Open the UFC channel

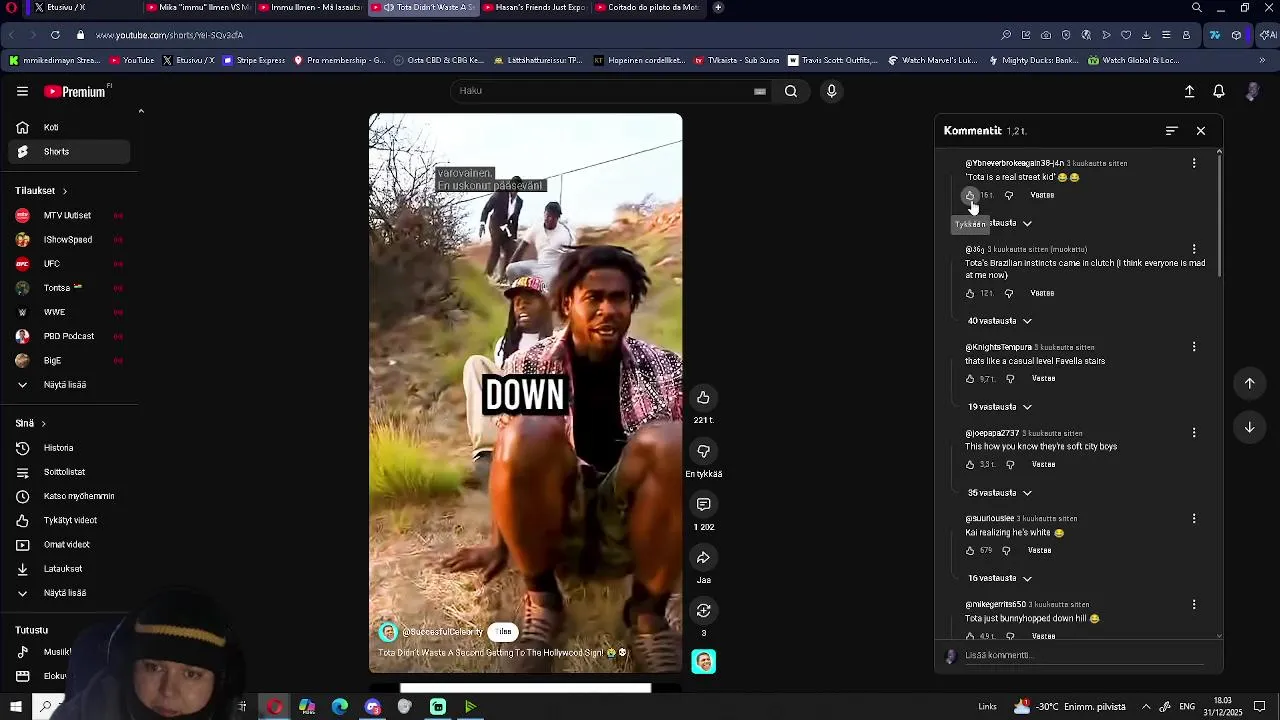click(x=70, y=264)
